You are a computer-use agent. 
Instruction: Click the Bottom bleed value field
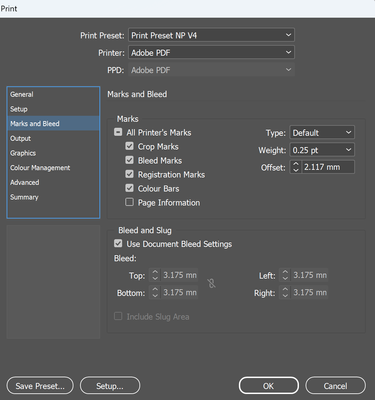click(179, 292)
